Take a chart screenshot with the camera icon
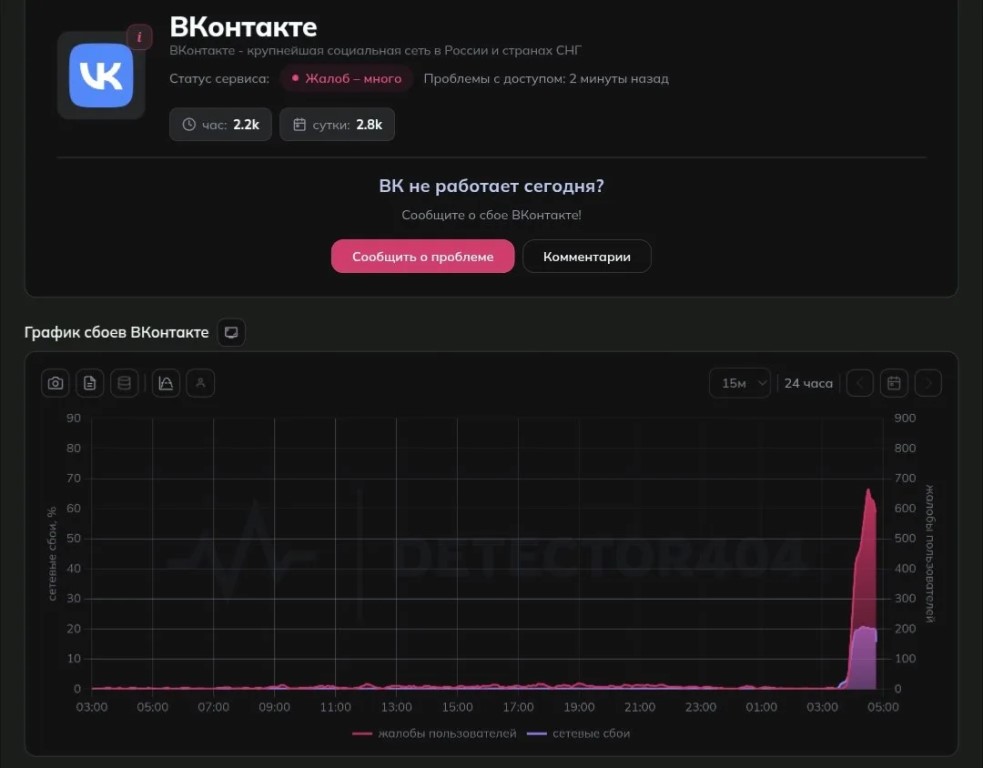 pyautogui.click(x=55, y=383)
